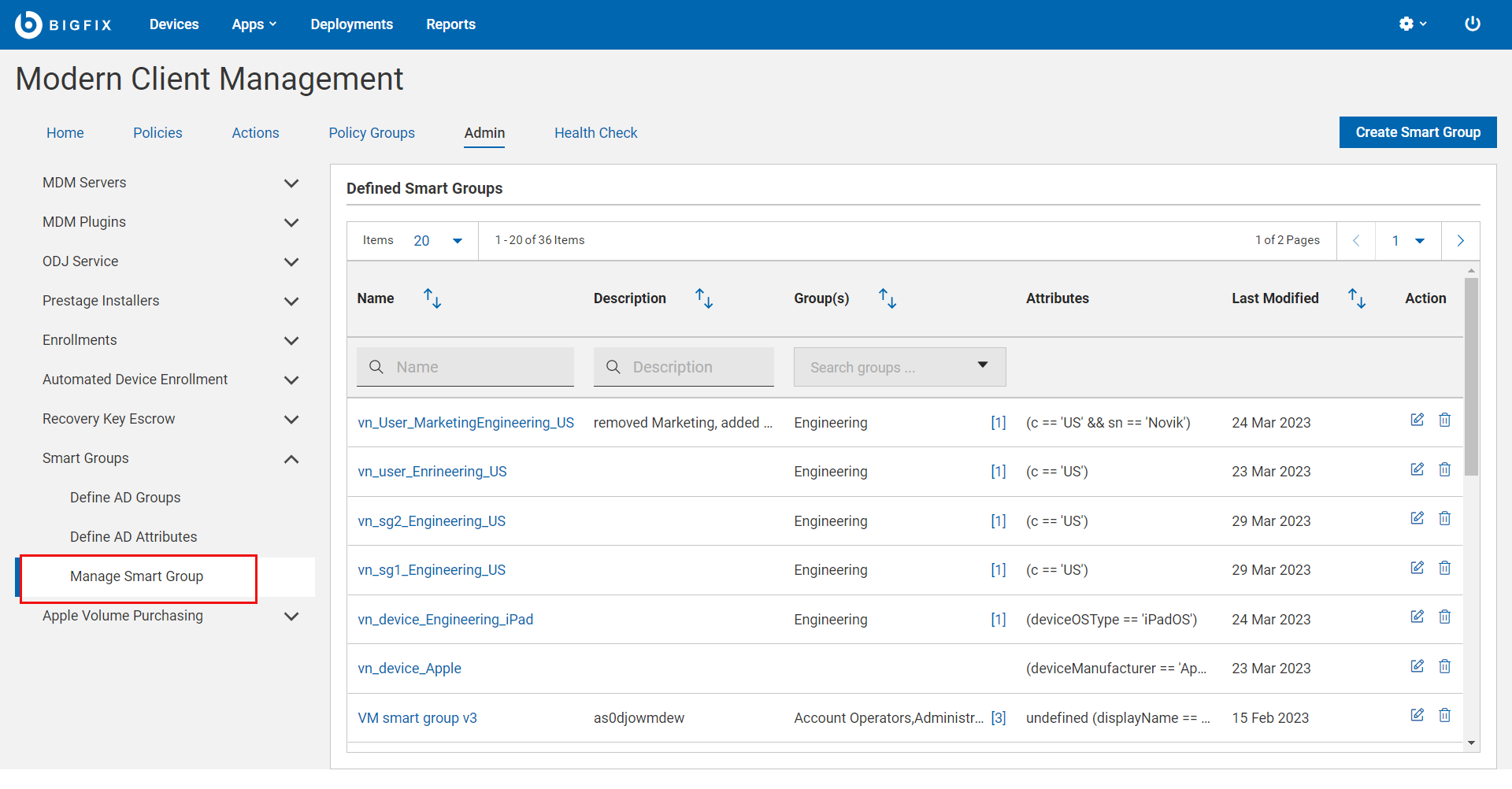Open the Search groups dropdown

point(899,367)
